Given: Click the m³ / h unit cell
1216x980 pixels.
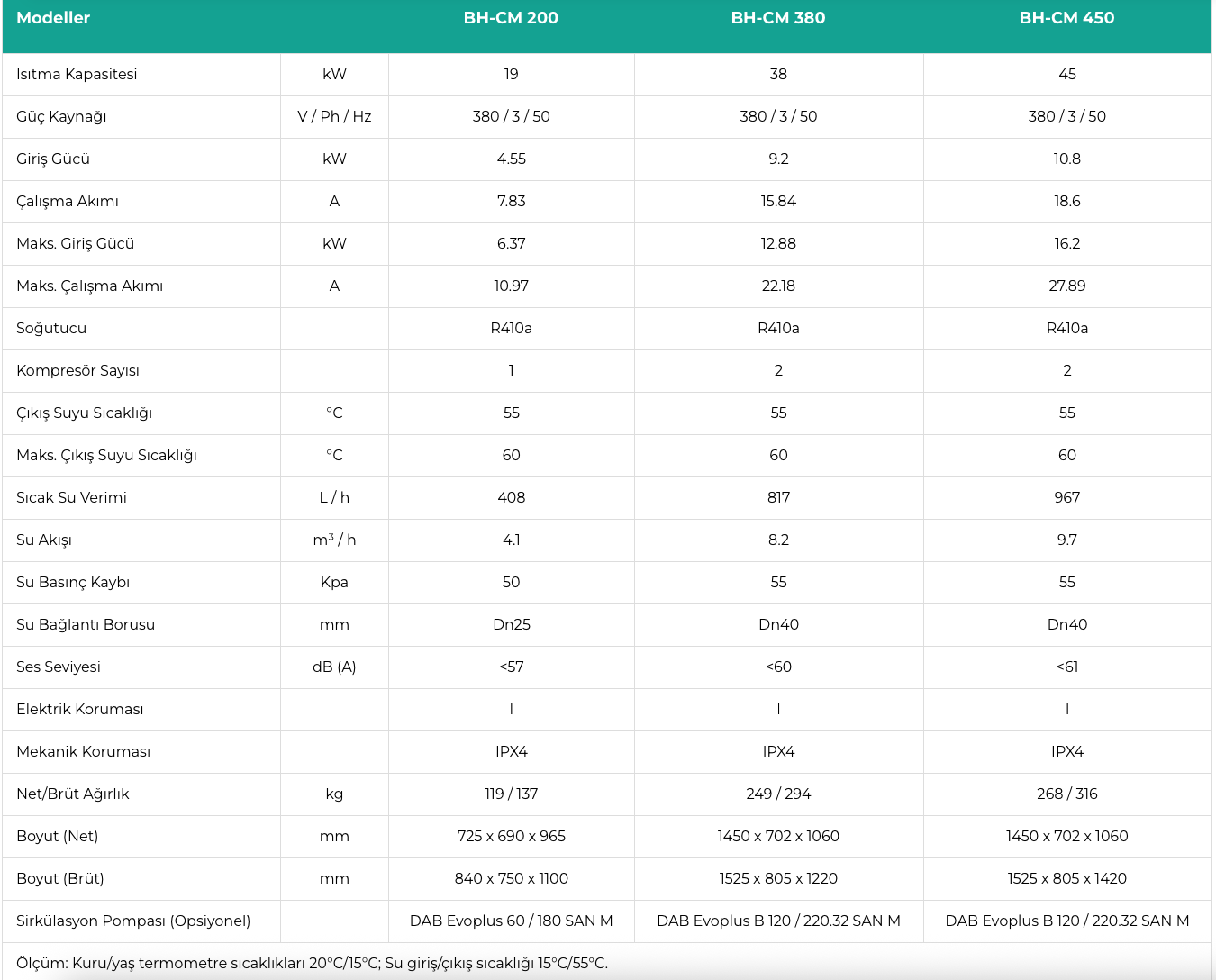Looking at the screenshot, I should (334, 540).
